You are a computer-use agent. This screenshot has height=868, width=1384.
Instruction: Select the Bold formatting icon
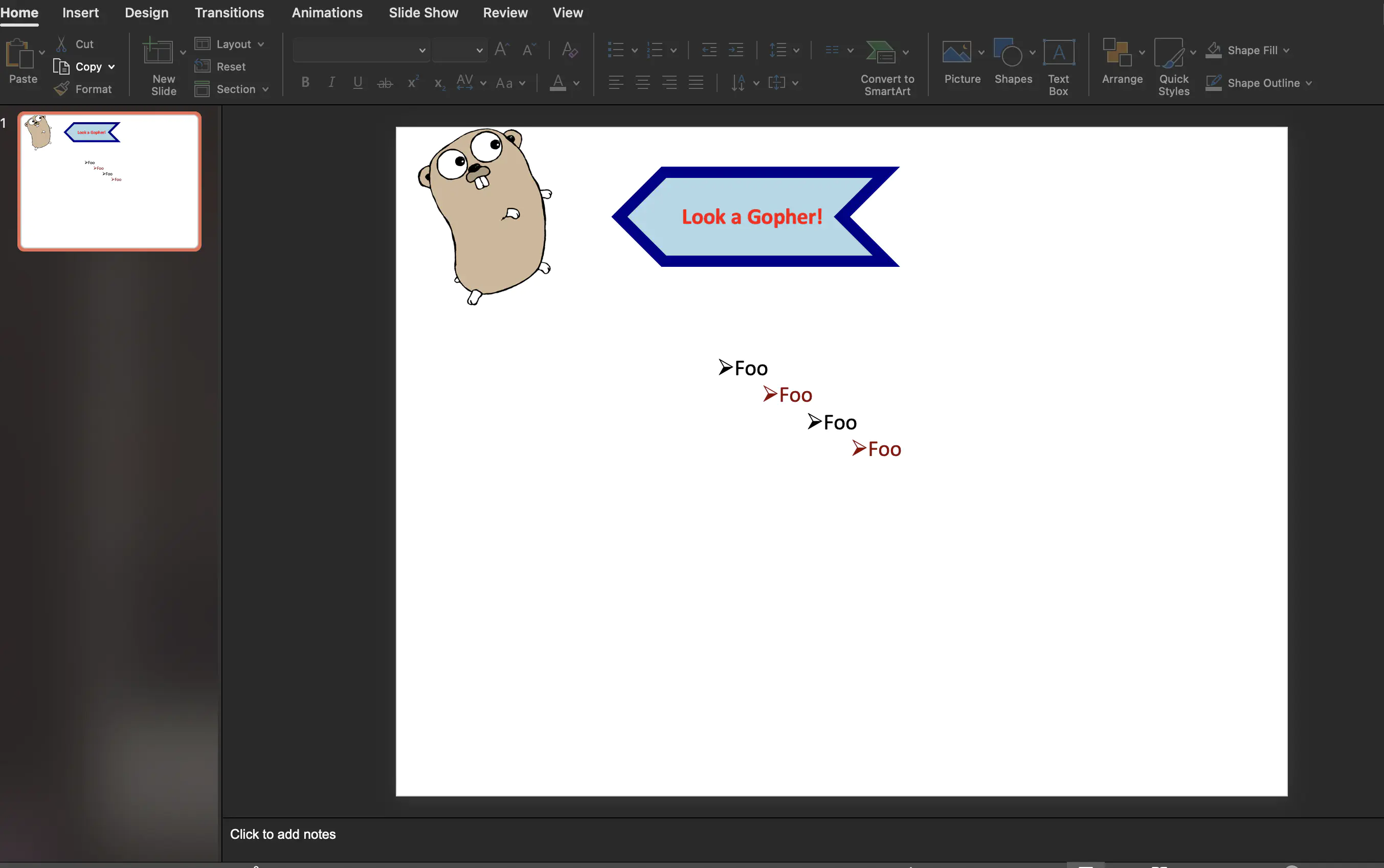[305, 82]
